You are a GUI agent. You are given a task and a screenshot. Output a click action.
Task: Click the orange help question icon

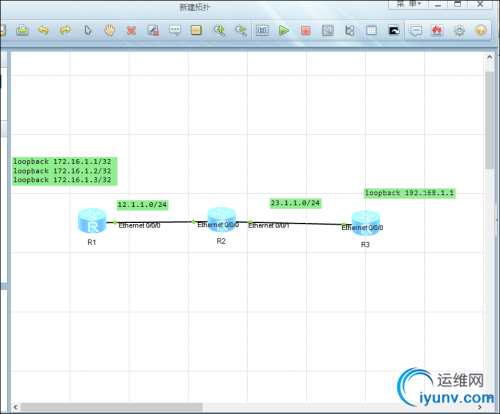(x=481, y=30)
